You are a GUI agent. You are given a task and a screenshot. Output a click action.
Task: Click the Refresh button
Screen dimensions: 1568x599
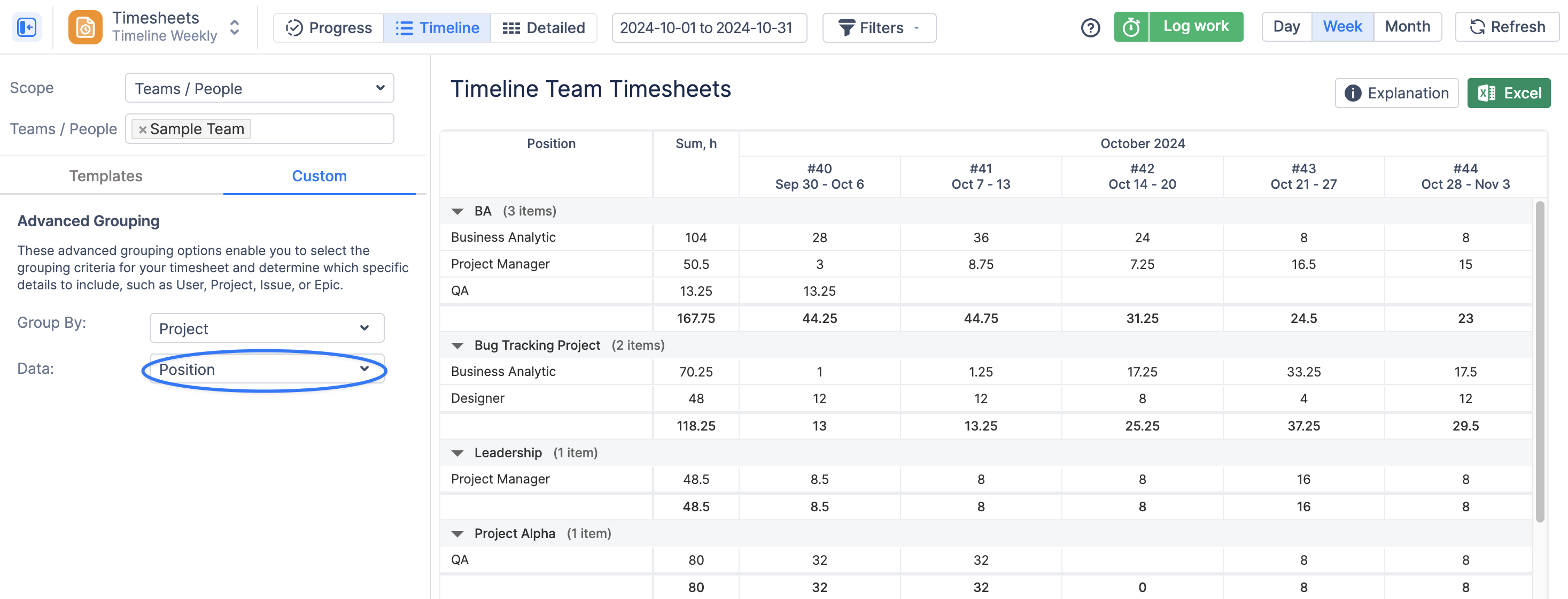tap(1507, 27)
